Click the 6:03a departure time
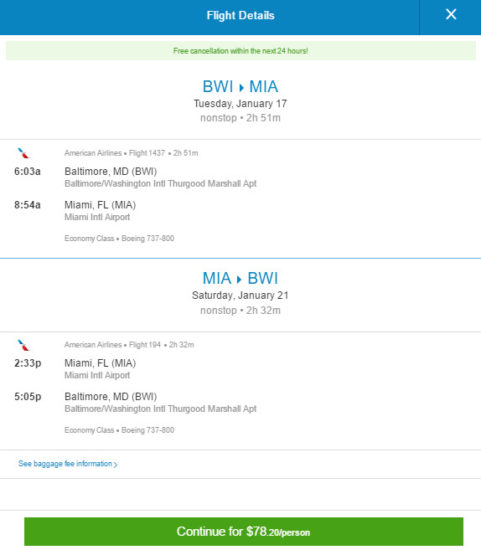This screenshot has width=481, height=550. (27, 172)
